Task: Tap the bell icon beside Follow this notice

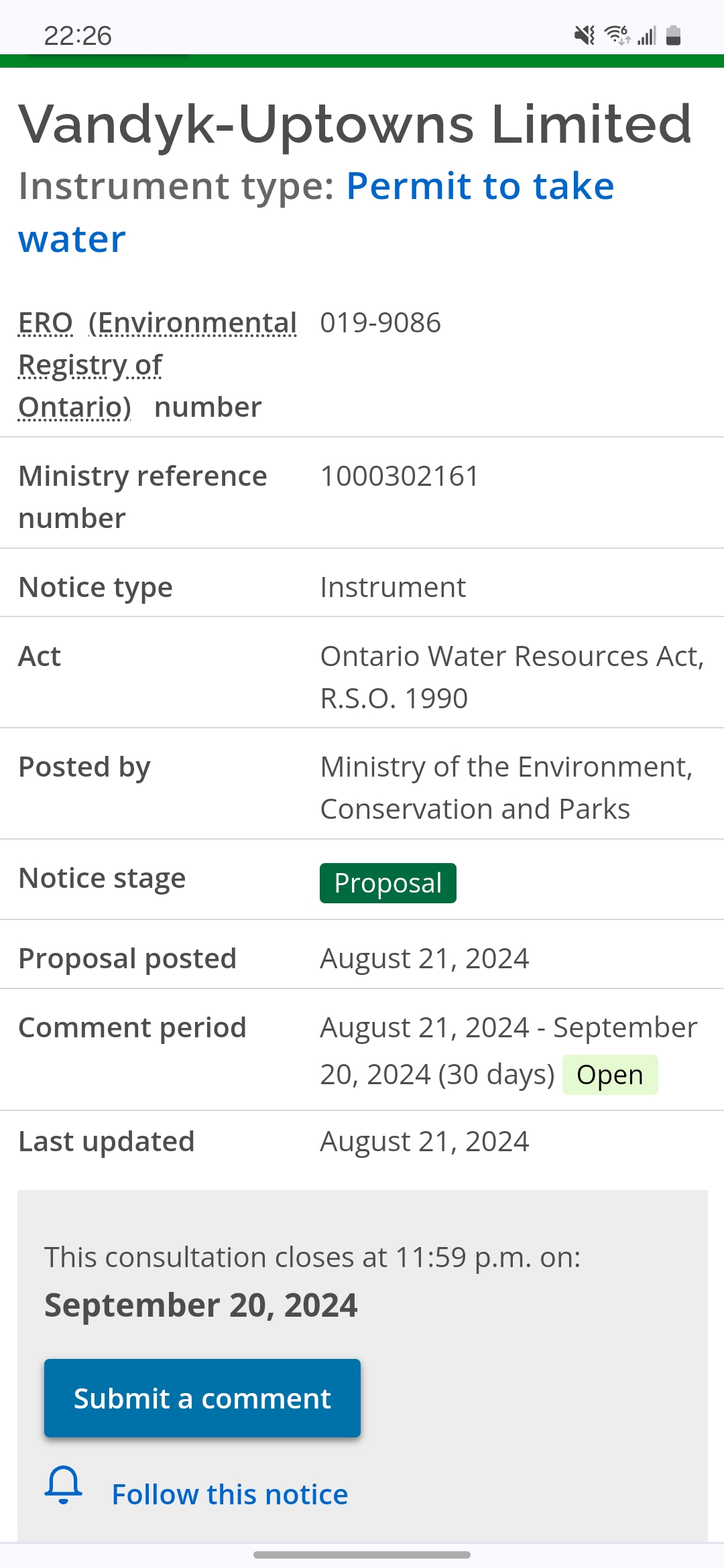Action: (64, 1485)
